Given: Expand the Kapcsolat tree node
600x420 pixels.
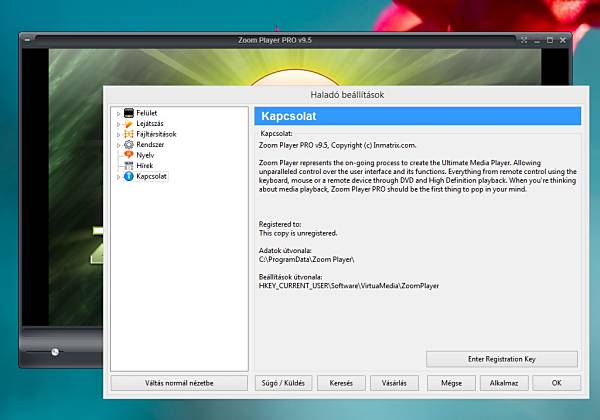Looking at the screenshot, I should pos(118,177).
